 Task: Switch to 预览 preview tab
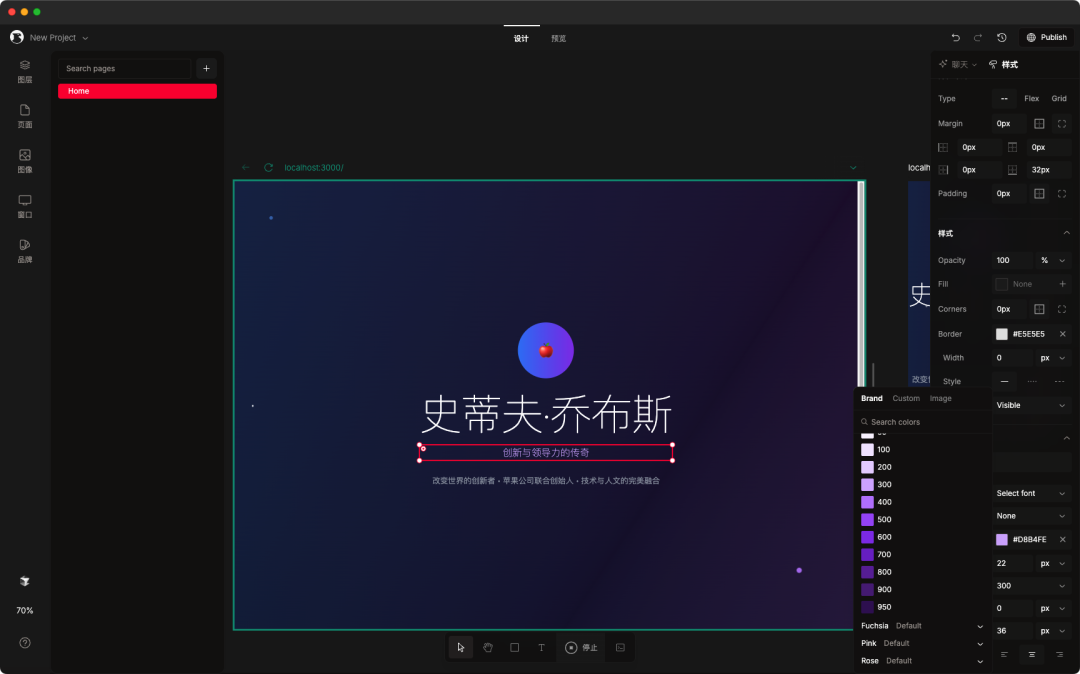[559, 39]
